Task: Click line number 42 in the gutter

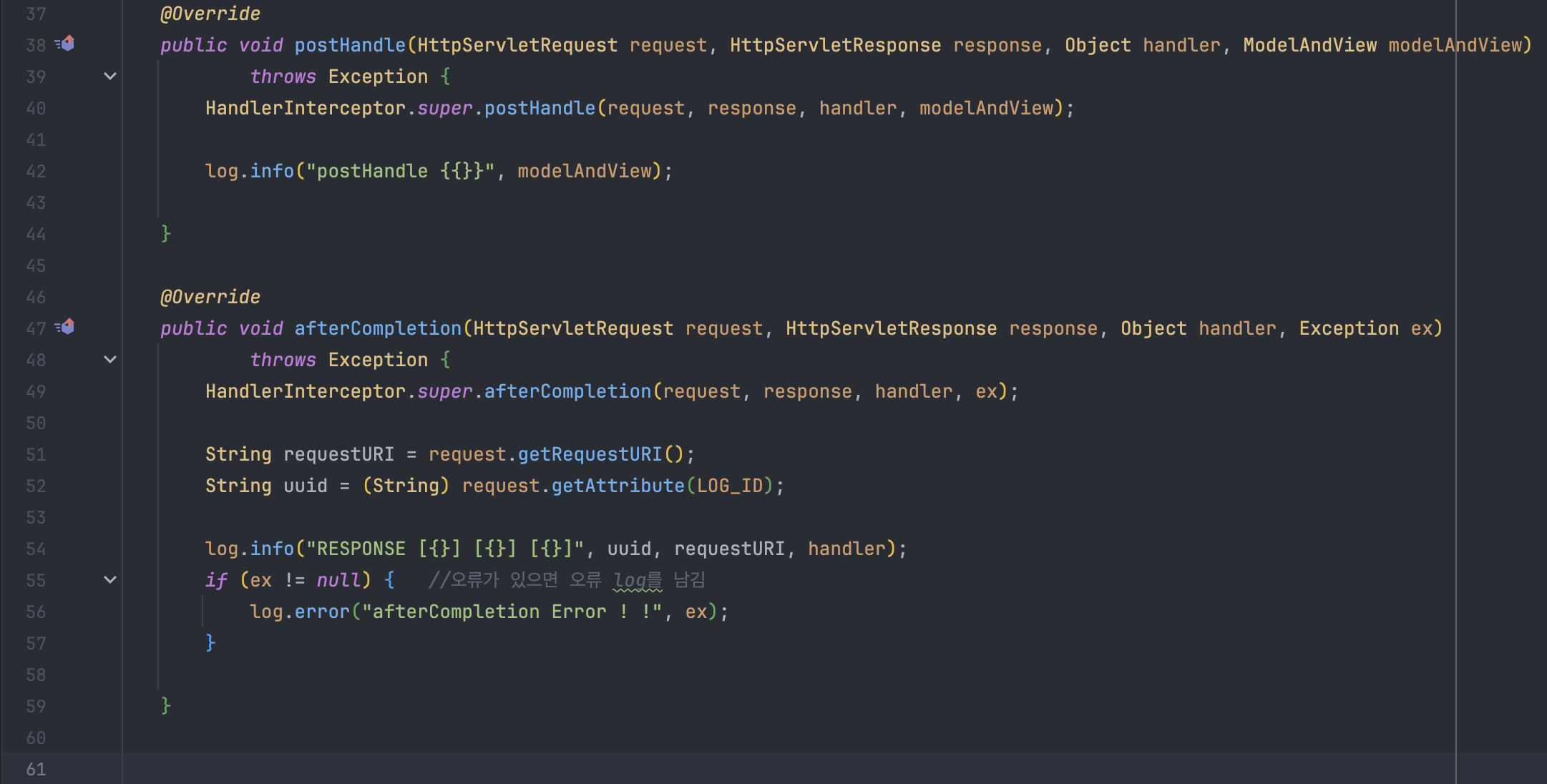Action: (x=36, y=171)
